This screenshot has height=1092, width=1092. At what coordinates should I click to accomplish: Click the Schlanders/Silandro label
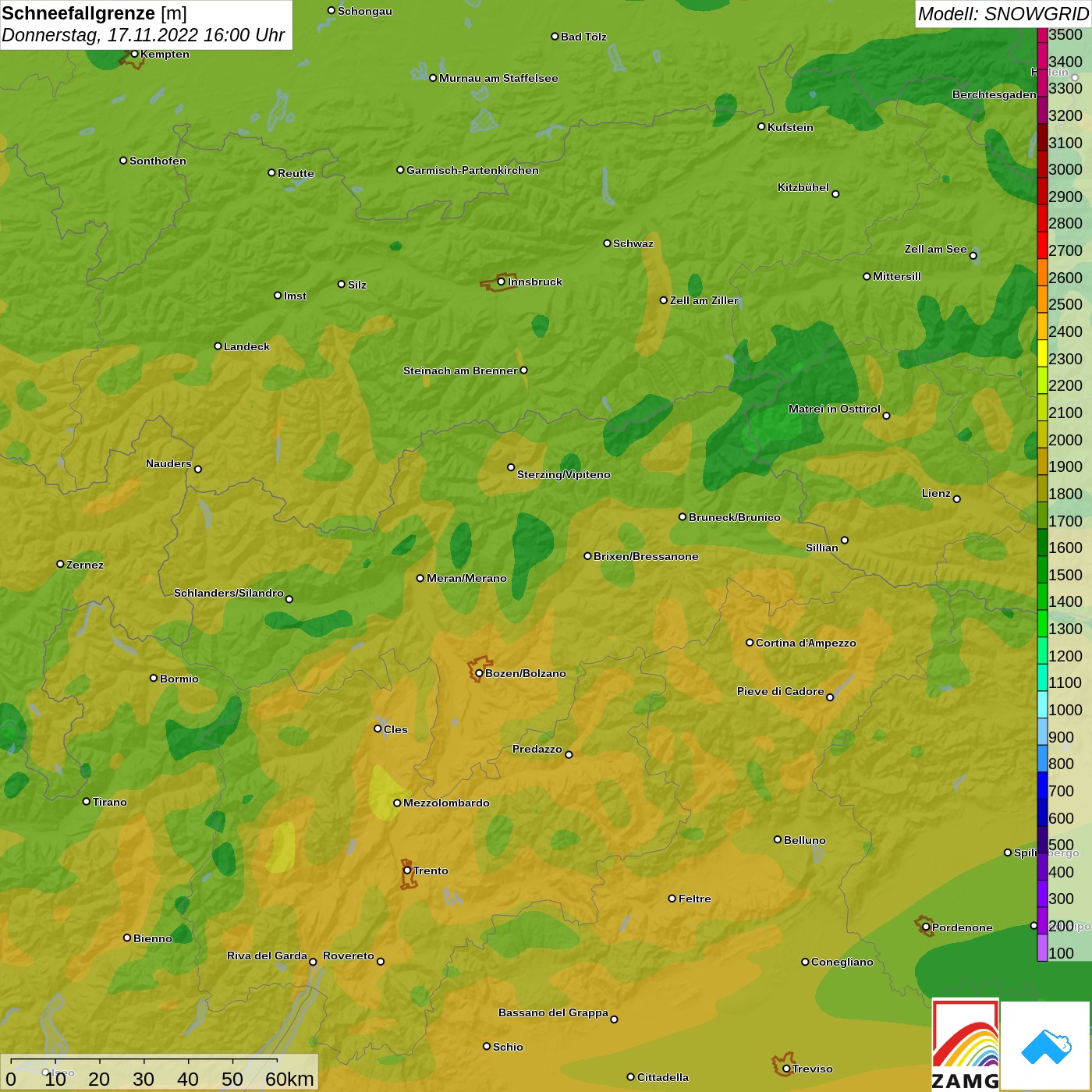tap(229, 593)
